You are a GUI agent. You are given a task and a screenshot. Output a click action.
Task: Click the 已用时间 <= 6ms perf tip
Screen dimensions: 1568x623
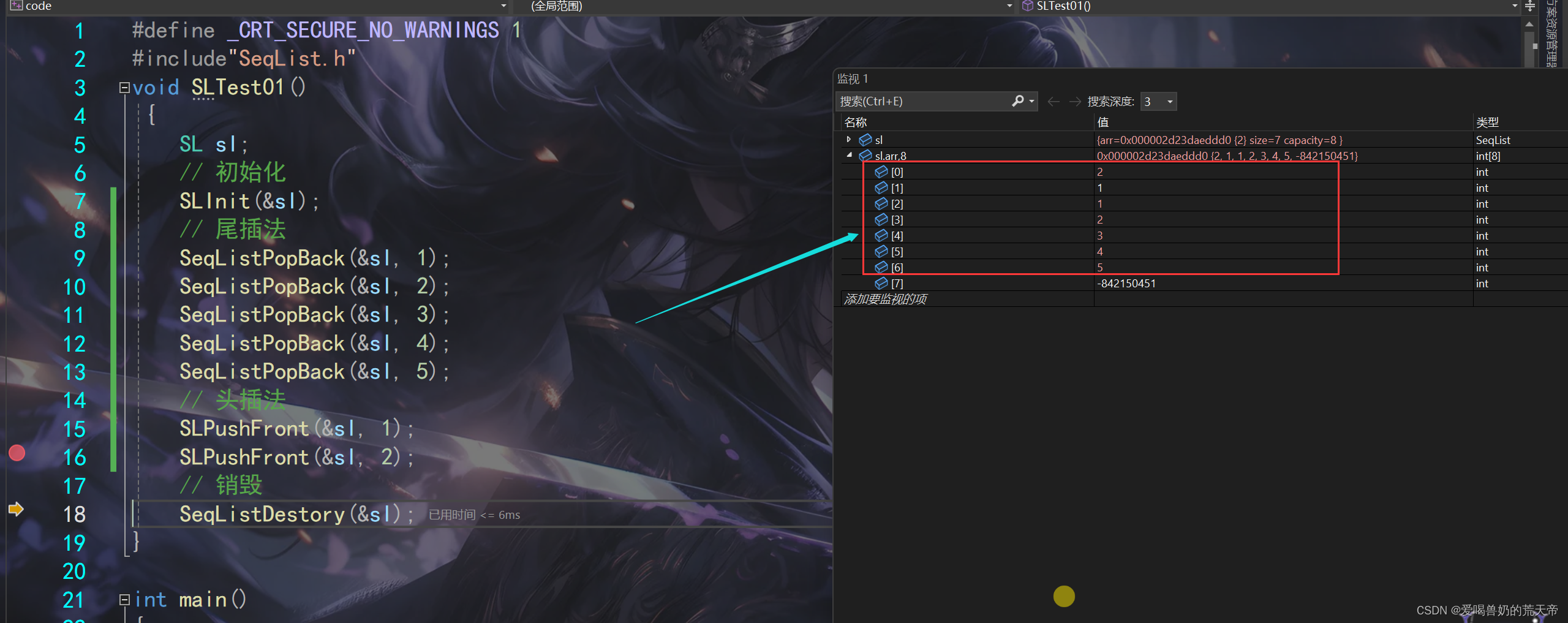pyautogui.click(x=474, y=515)
